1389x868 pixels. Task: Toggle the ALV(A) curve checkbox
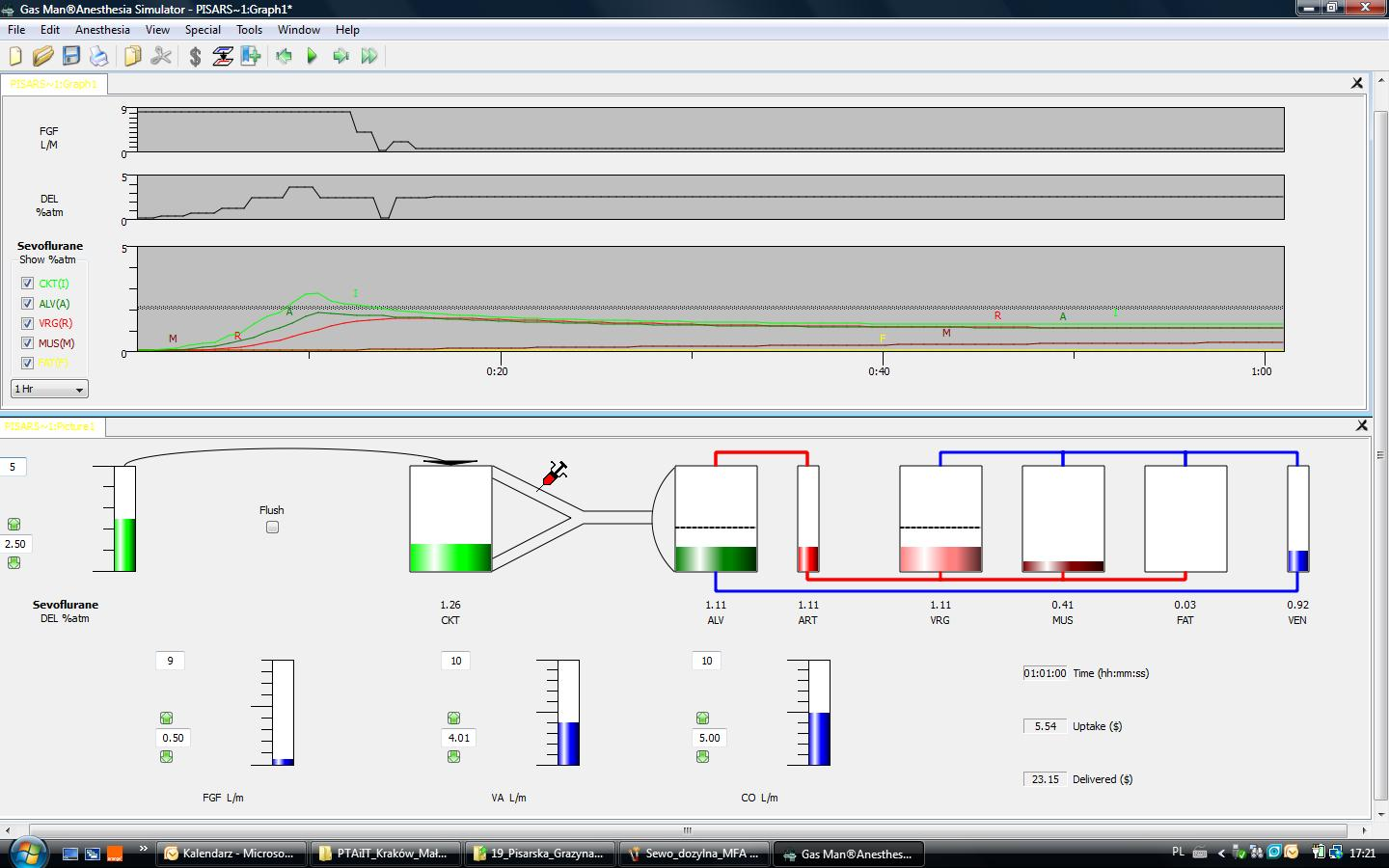(x=27, y=304)
